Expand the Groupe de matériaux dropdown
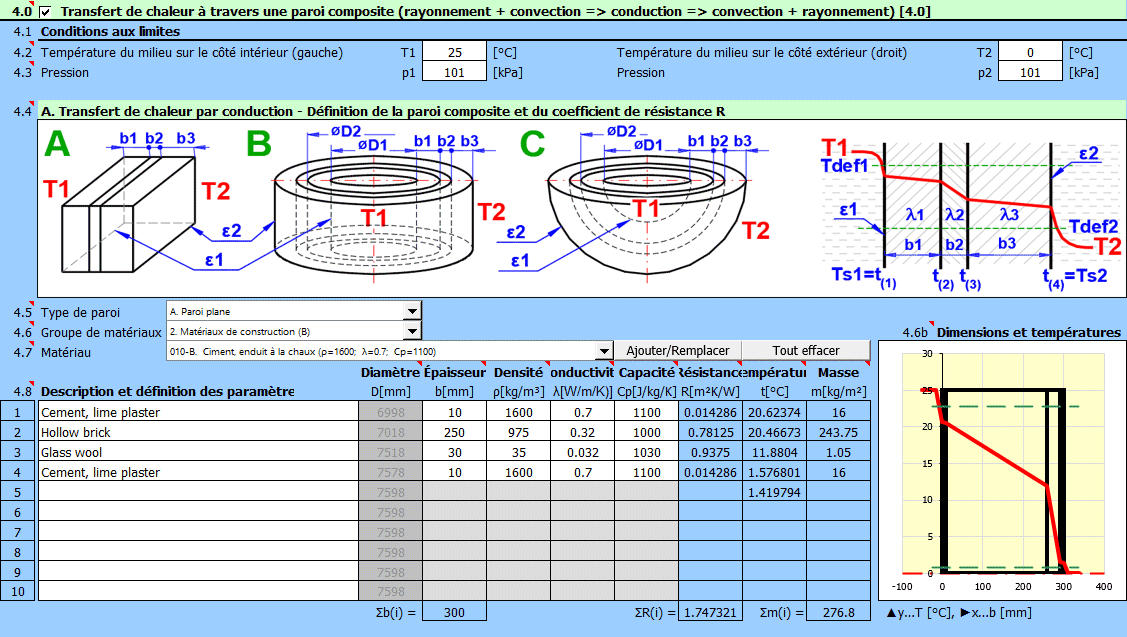The image size is (1127, 637). 411,331
